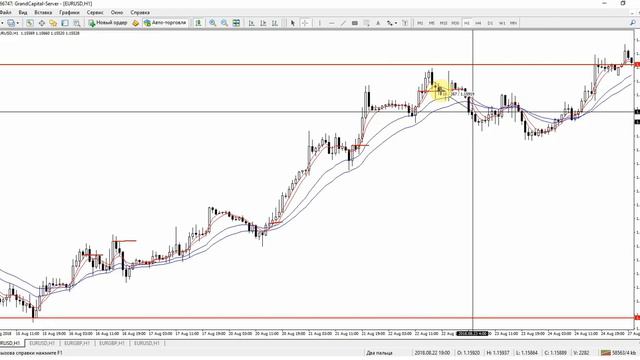Select the crosshair tool
This screenshot has width=640, height=360.
click(305, 23)
